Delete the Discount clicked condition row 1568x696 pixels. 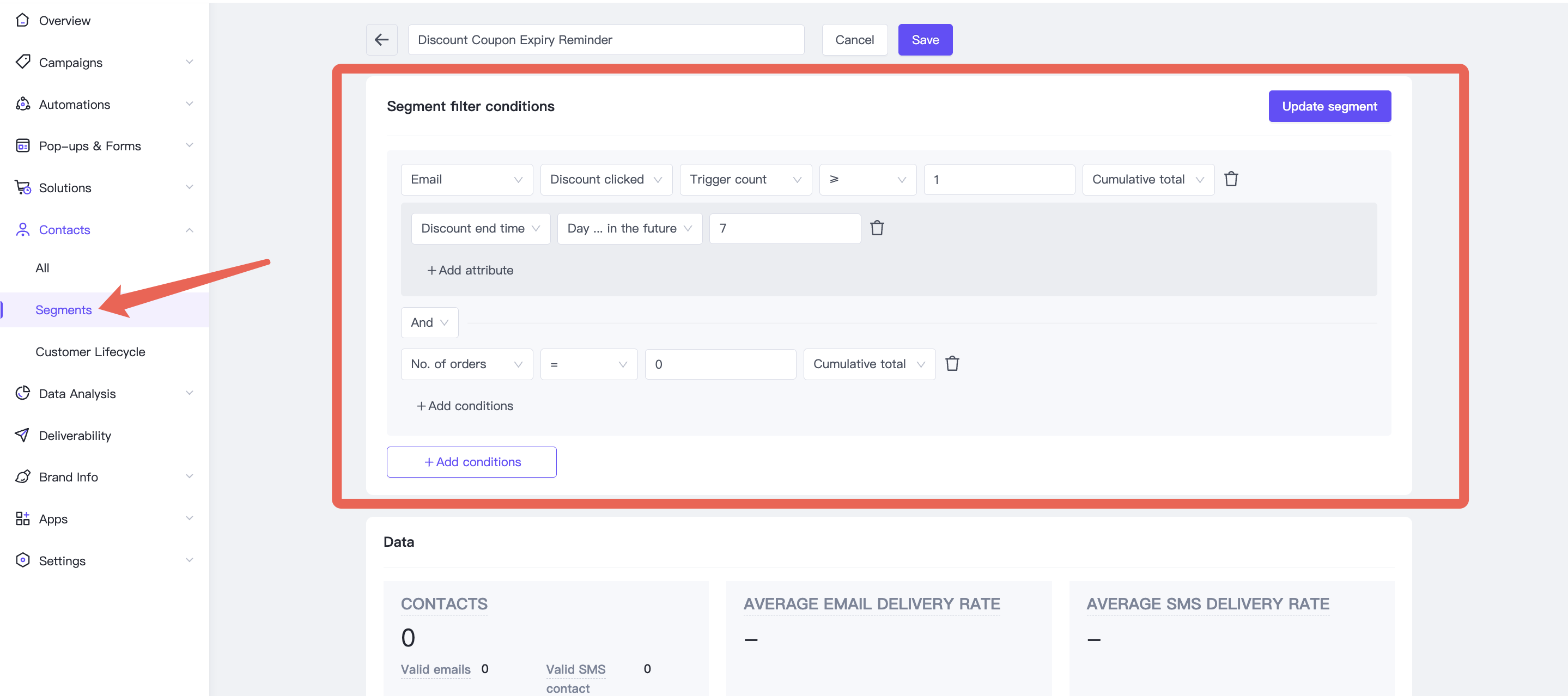pos(1231,180)
